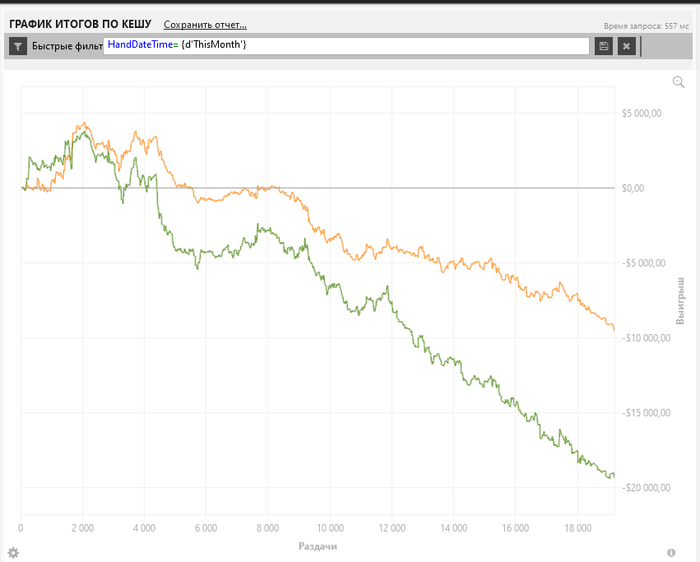Viewport: 700px width, 562px height.
Task: Click the 'Быстрые фильт' label
Action: [x=67, y=46]
